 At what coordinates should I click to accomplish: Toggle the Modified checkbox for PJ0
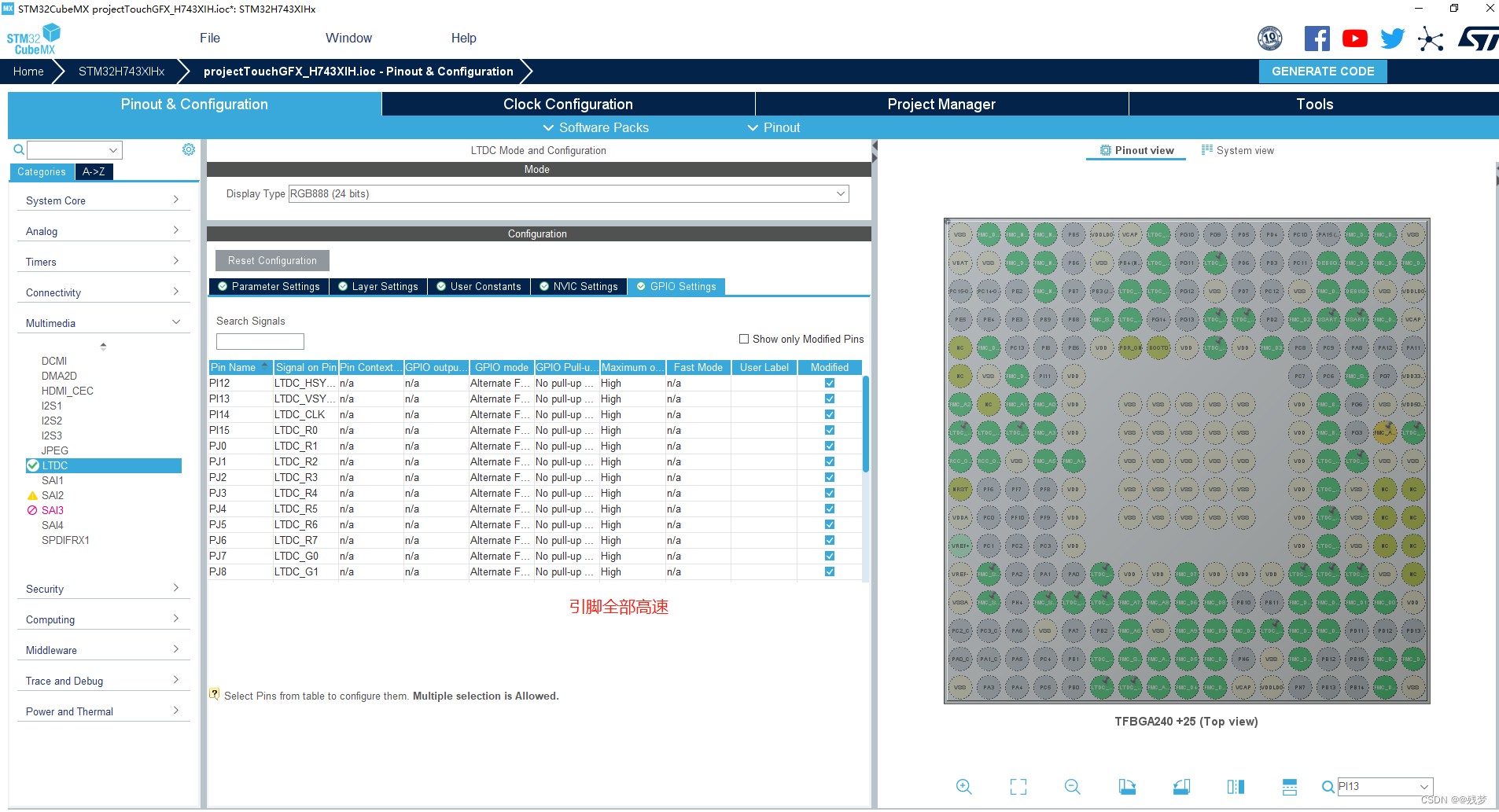tap(830, 446)
